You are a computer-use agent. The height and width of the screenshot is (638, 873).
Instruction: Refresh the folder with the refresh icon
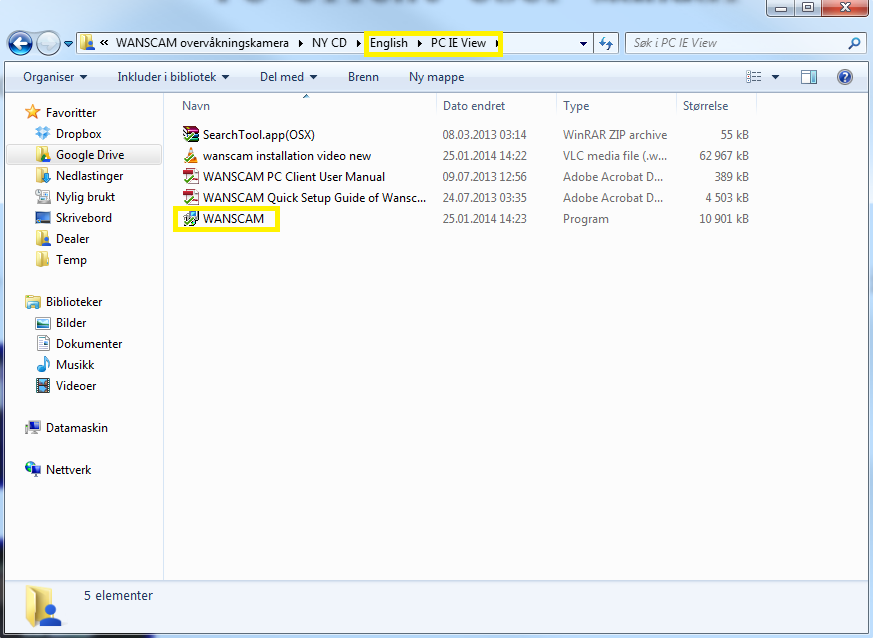coord(606,43)
